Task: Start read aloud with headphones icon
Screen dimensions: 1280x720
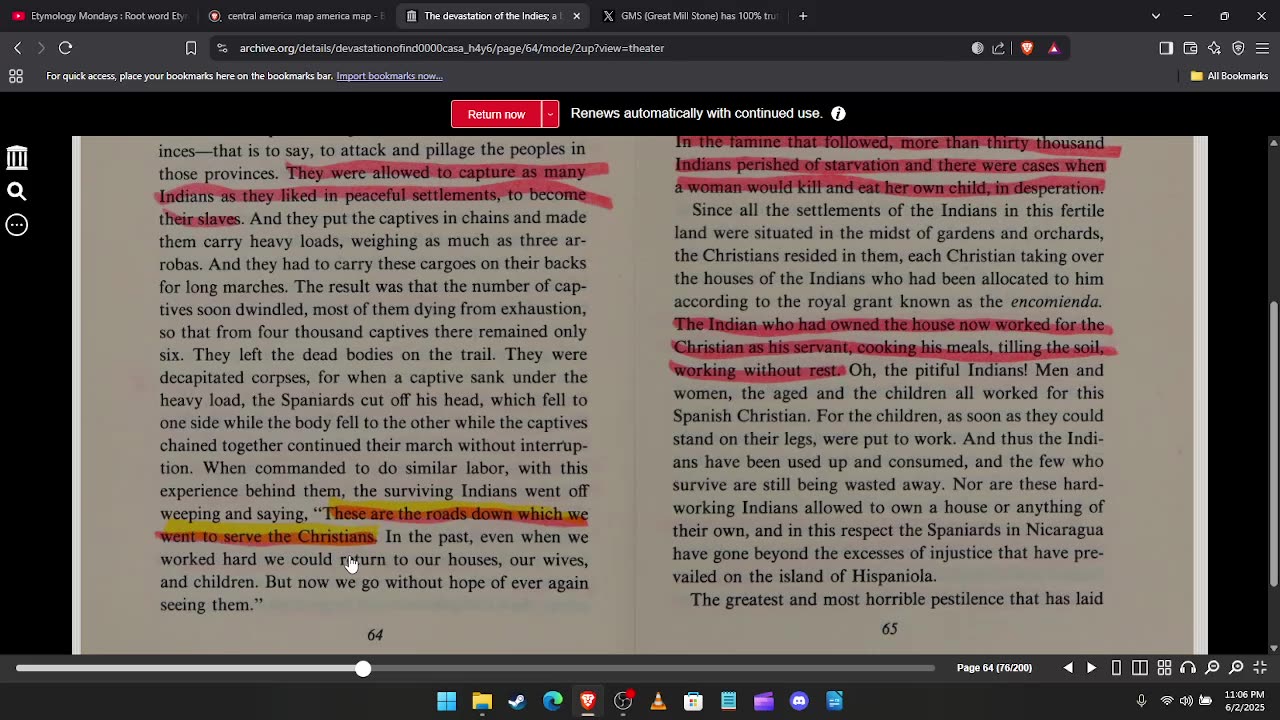Action: tap(1188, 668)
